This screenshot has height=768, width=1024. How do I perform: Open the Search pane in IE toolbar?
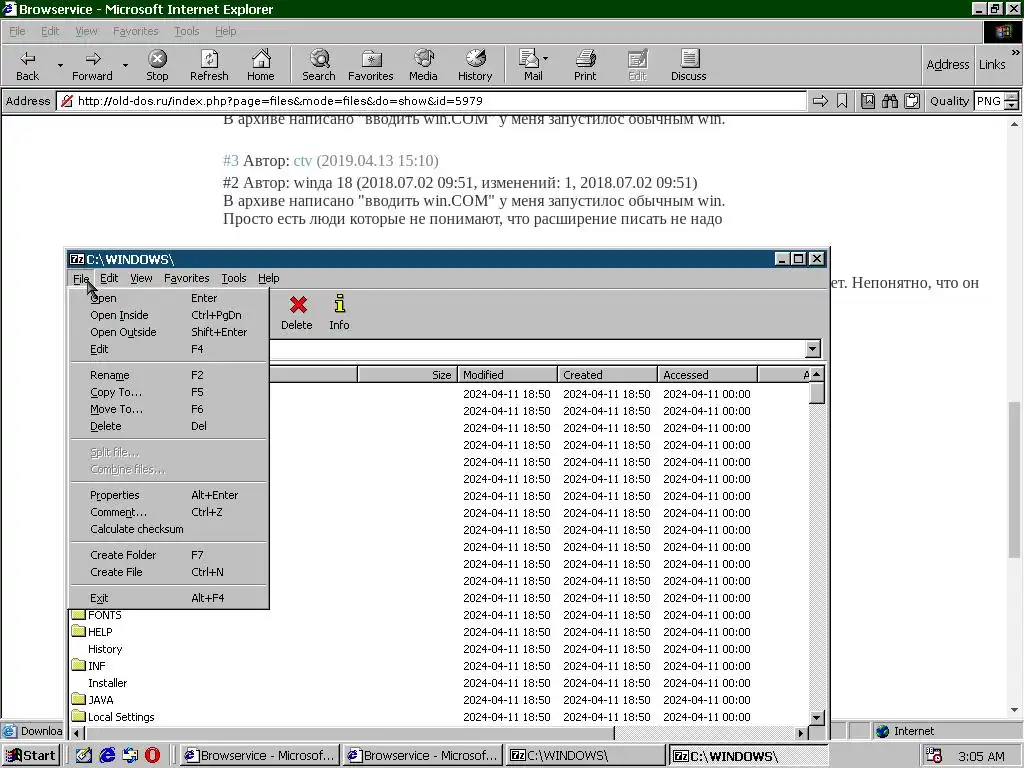coord(319,65)
